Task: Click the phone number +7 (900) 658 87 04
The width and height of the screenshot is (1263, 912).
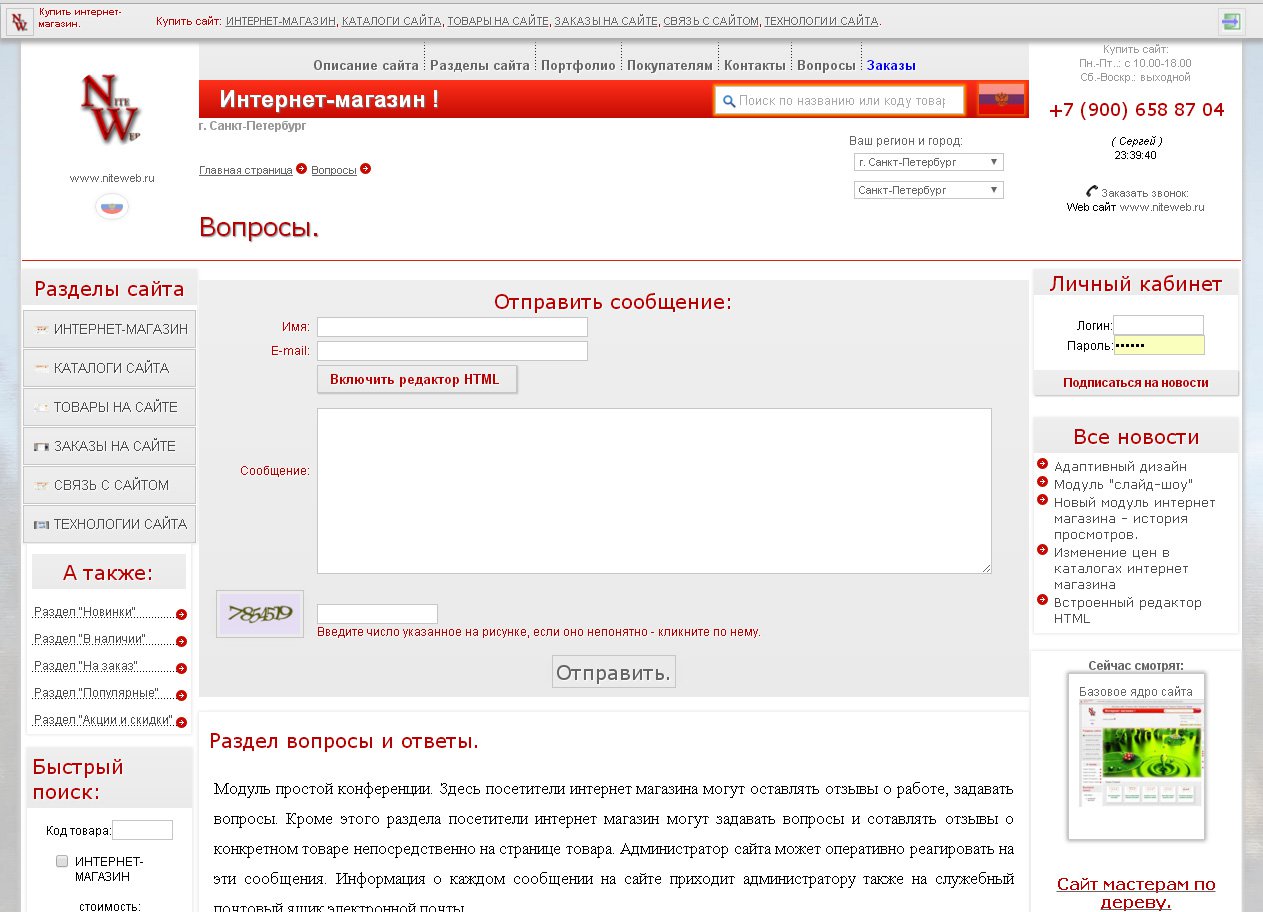Action: point(1136,110)
